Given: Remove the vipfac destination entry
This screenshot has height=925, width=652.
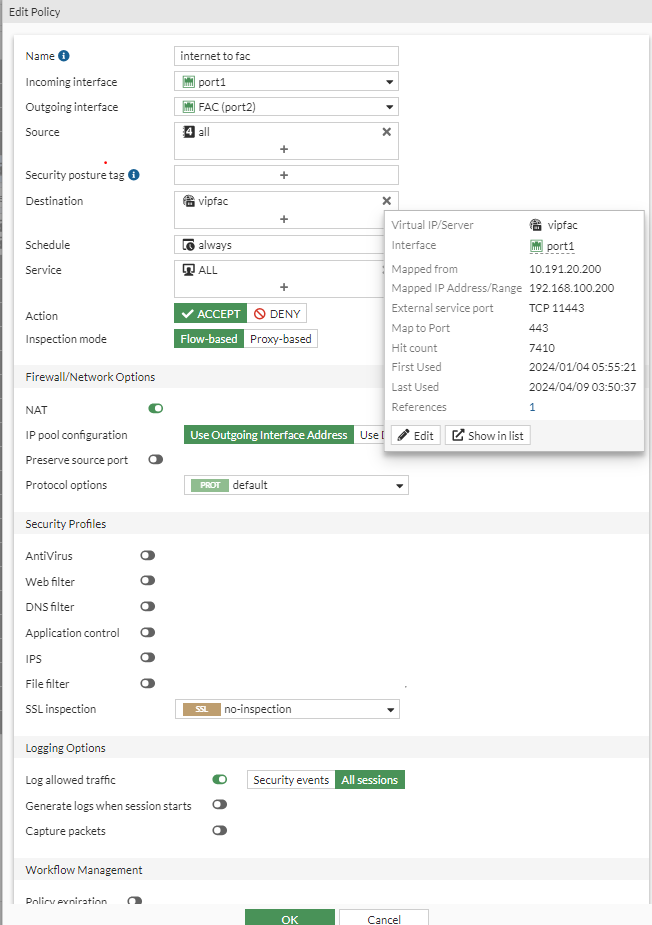Looking at the screenshot, I should [x=387, y=200].
